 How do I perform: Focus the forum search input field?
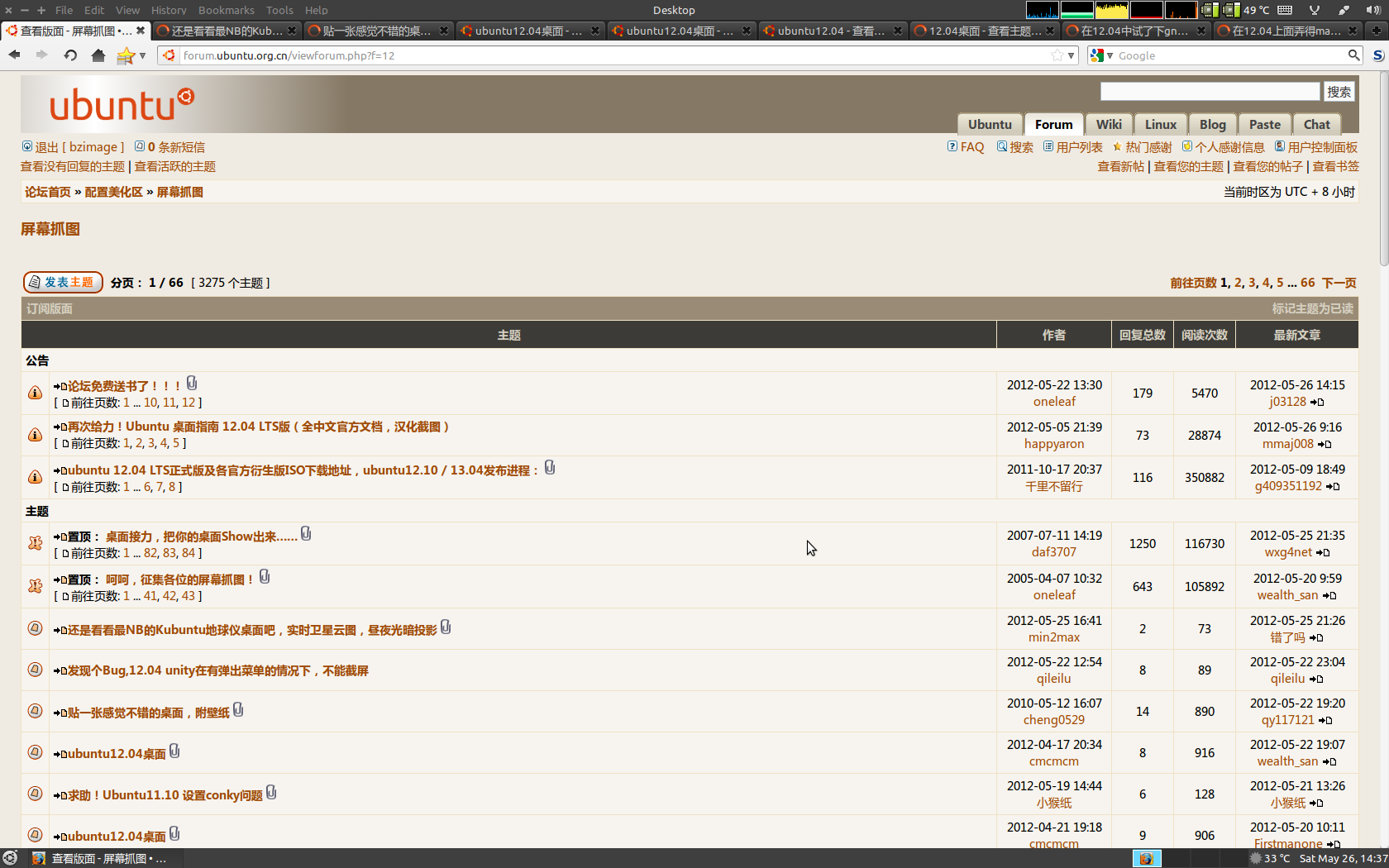click(x=1210, y=92)
